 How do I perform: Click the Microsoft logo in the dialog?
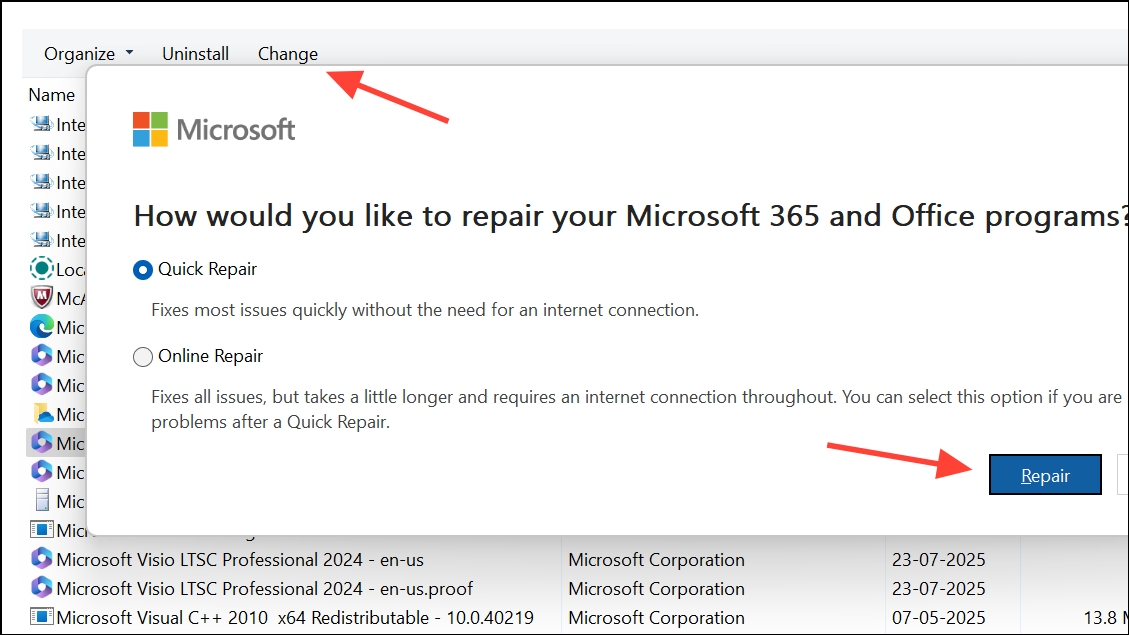click(214, 130)
